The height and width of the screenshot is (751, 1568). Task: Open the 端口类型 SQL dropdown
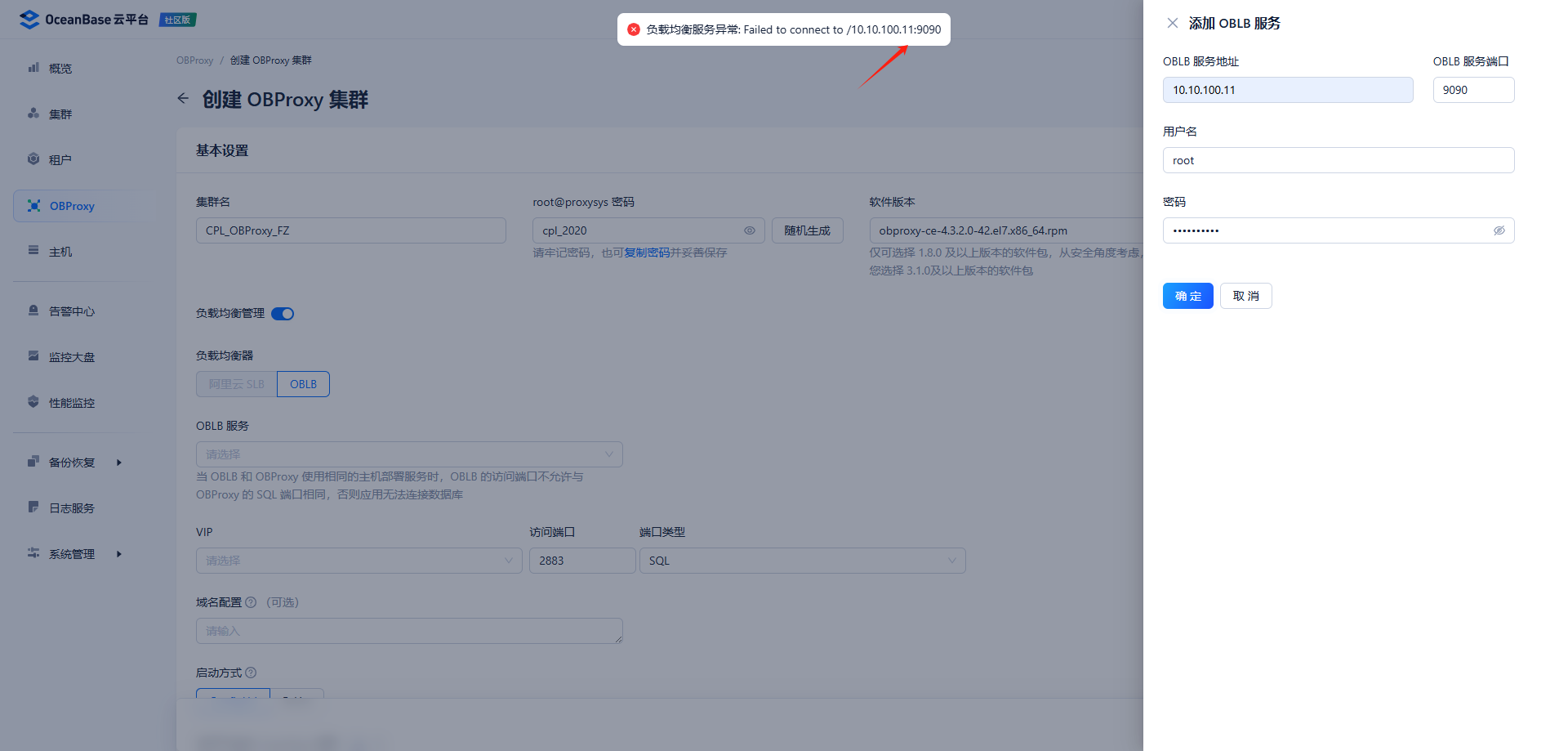coord(803,561)
